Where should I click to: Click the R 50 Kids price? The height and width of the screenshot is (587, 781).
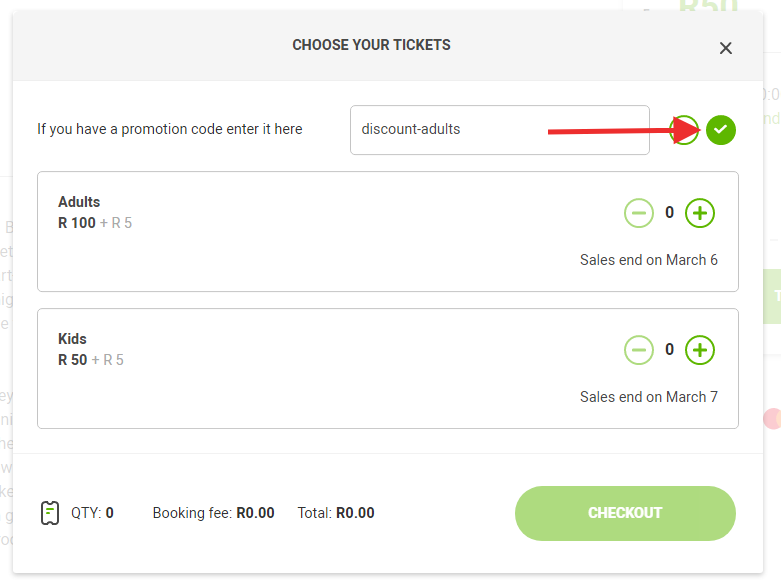[x=73, y=360]
